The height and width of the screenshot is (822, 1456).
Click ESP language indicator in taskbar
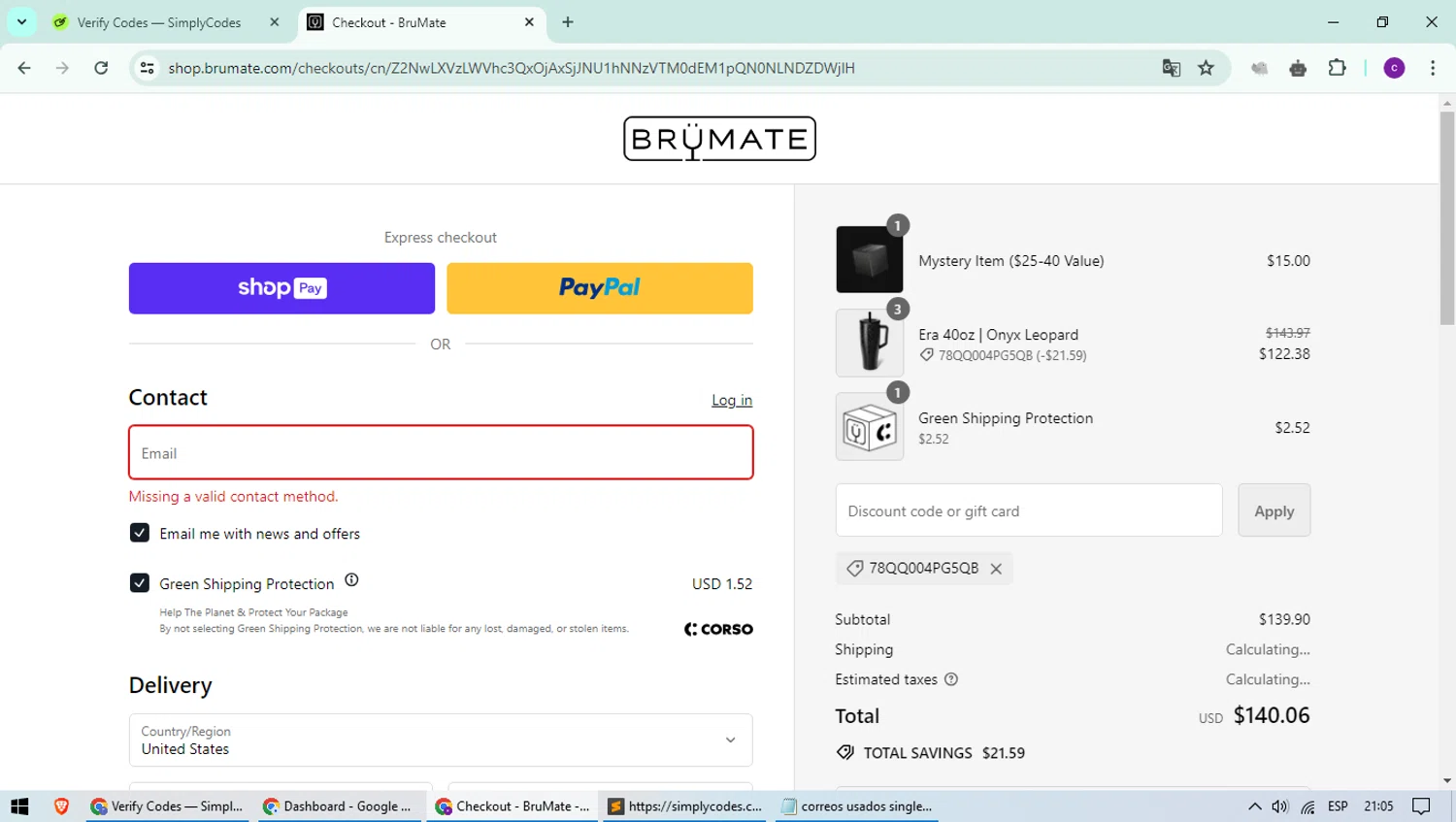(1338, 806)
